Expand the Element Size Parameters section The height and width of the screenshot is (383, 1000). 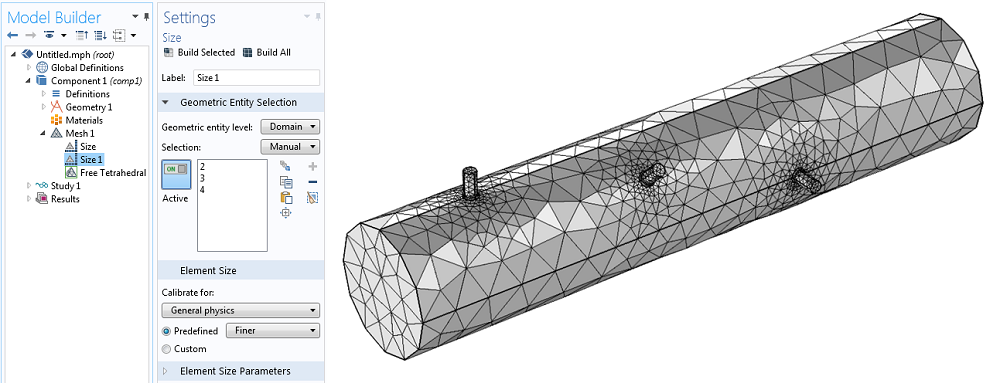tap(235, 371)
